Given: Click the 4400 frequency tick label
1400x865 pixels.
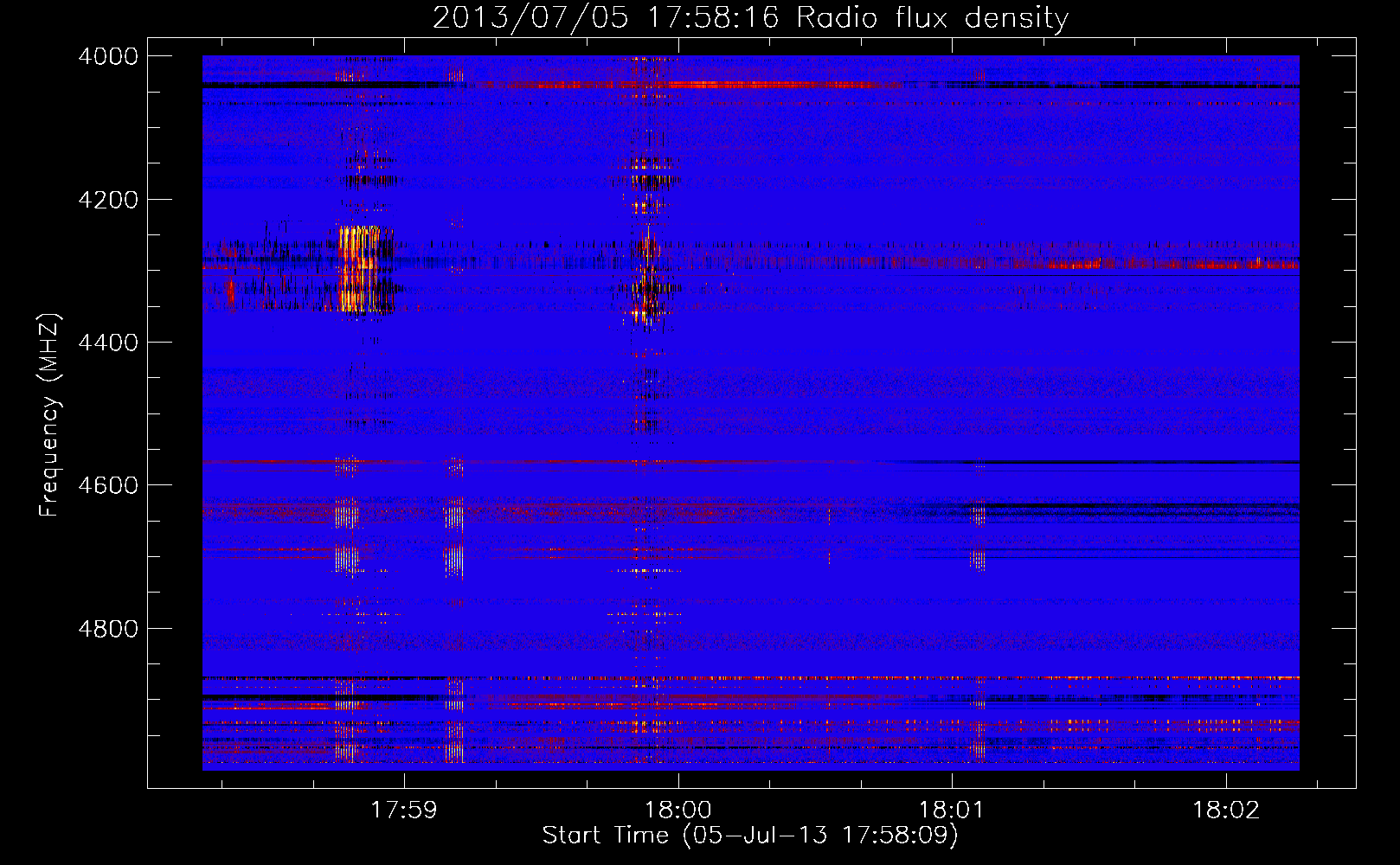Looking at the screenshot, I should pos(108,343).
